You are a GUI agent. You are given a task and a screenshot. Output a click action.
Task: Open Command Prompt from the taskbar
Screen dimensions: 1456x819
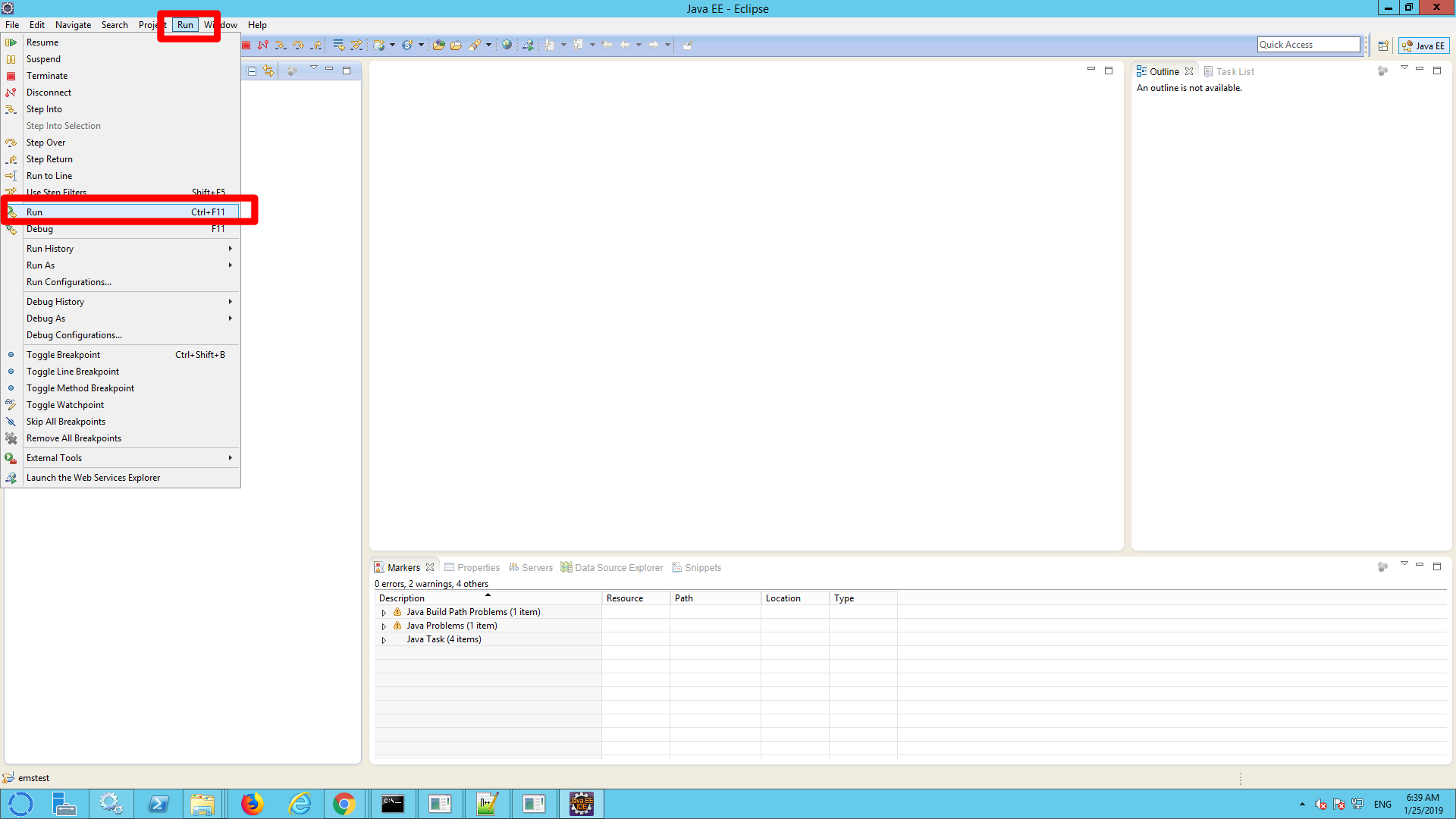[393, 804]
